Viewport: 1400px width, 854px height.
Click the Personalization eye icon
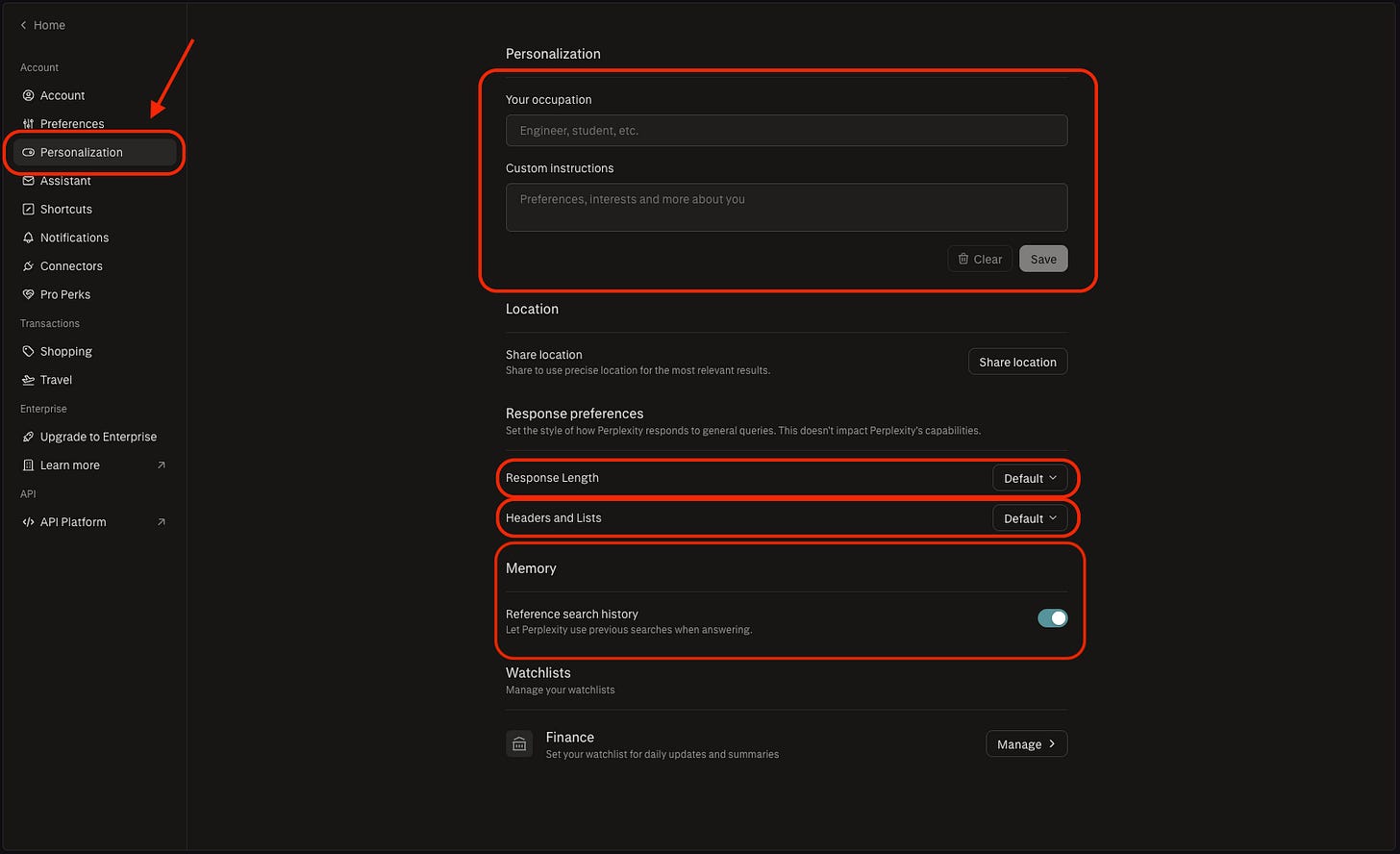pyautogui.click(x=28, y=152)
